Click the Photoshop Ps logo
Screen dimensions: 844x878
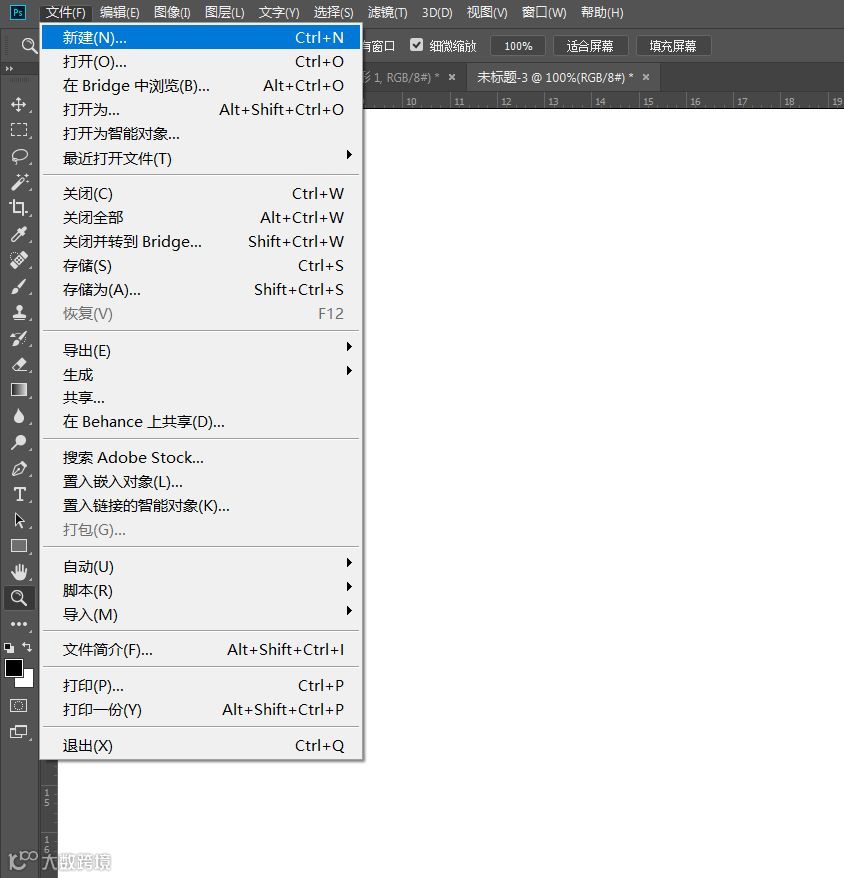pyautogui.click(x=18, y=12)
